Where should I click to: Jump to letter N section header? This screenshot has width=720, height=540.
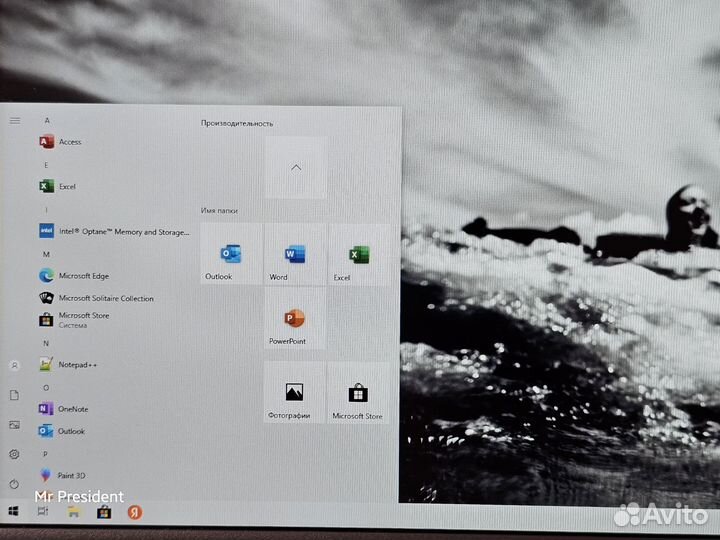[x=46, y=343]
